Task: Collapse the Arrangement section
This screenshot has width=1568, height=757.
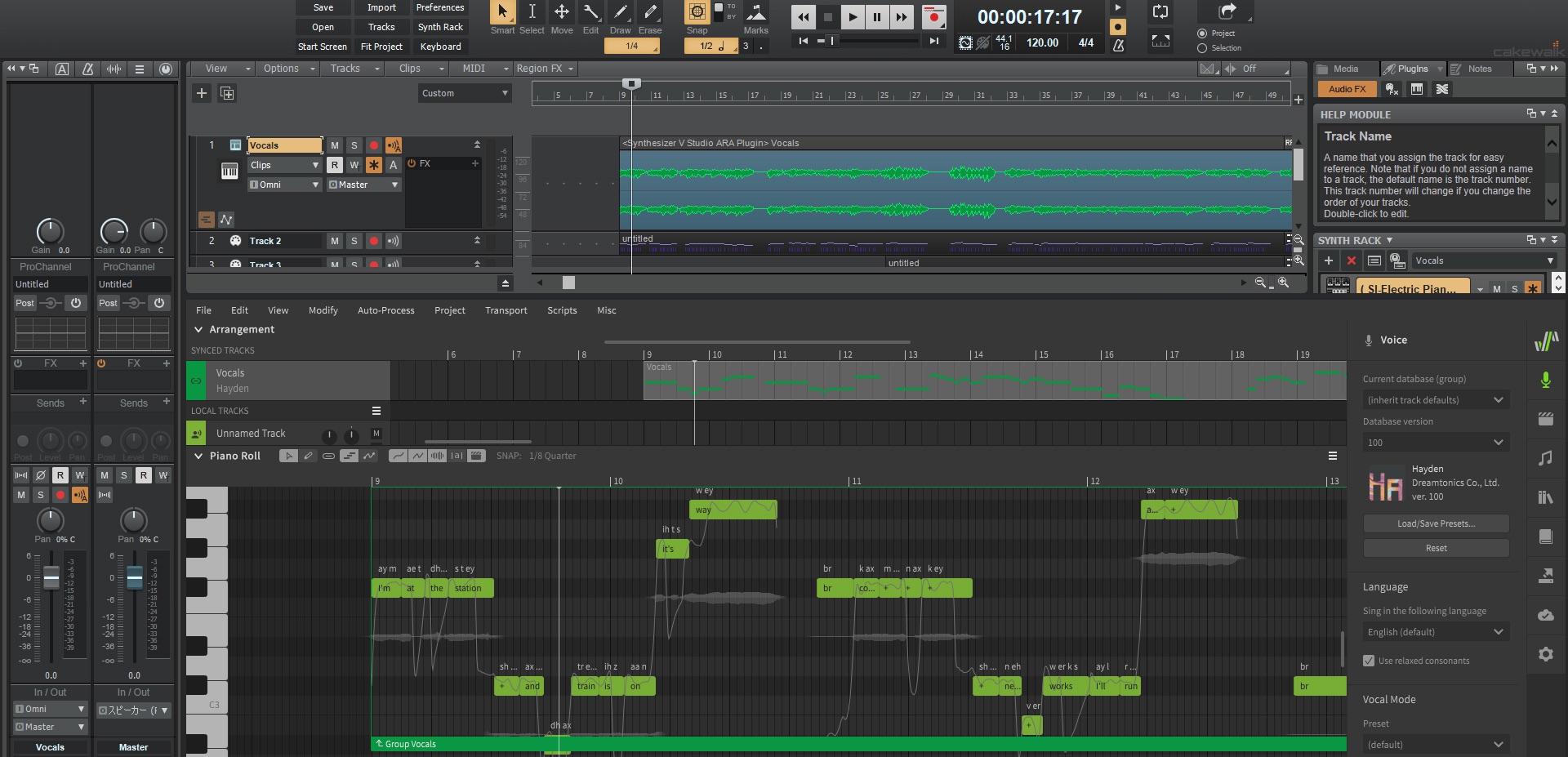Action: coord(198,330)
